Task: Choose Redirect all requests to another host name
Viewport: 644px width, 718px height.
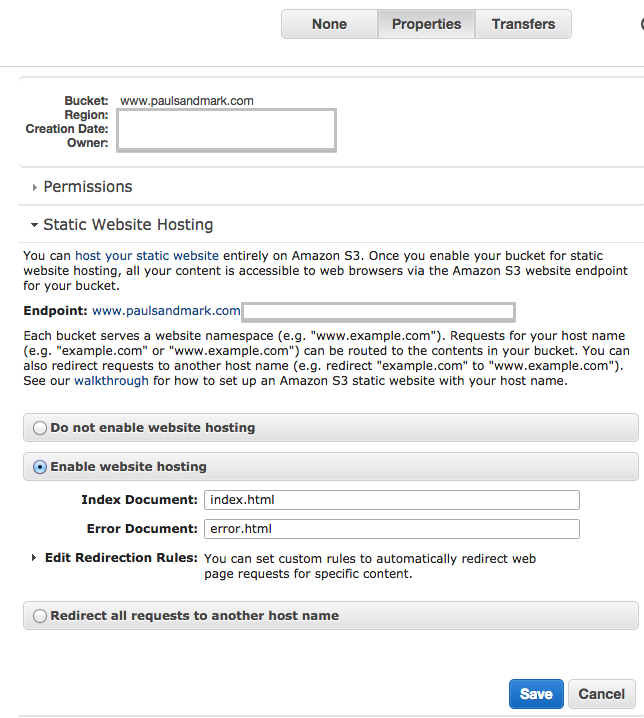Action: [x=40, y=616]
